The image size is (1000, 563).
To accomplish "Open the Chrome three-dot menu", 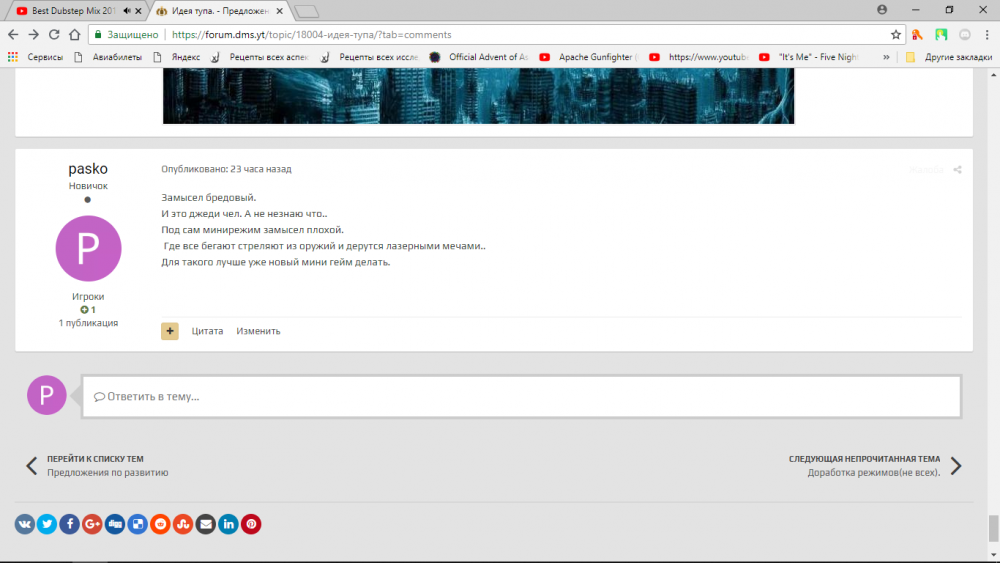I will click(986, 34).
